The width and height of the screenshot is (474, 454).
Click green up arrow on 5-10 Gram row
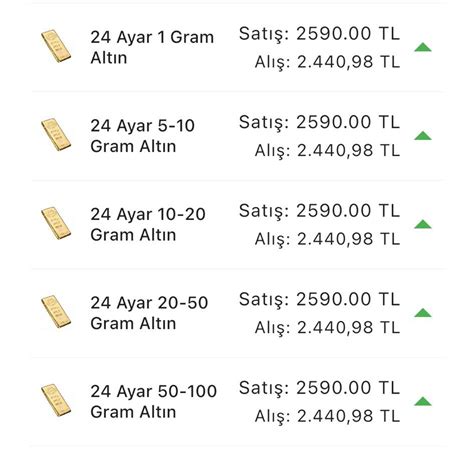coord(423,136)
